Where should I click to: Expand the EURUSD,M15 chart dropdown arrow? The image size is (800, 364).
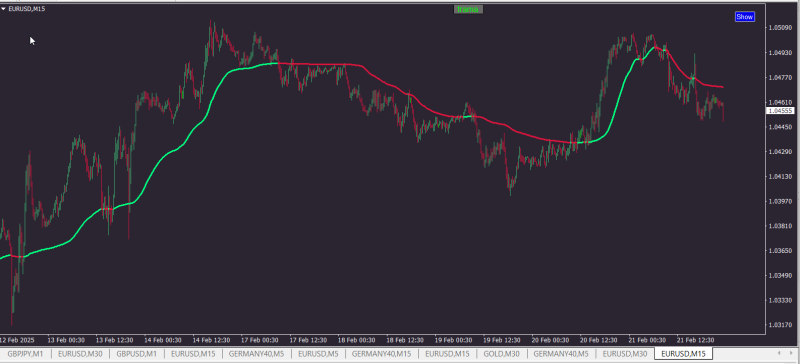(x=3, y=9)
